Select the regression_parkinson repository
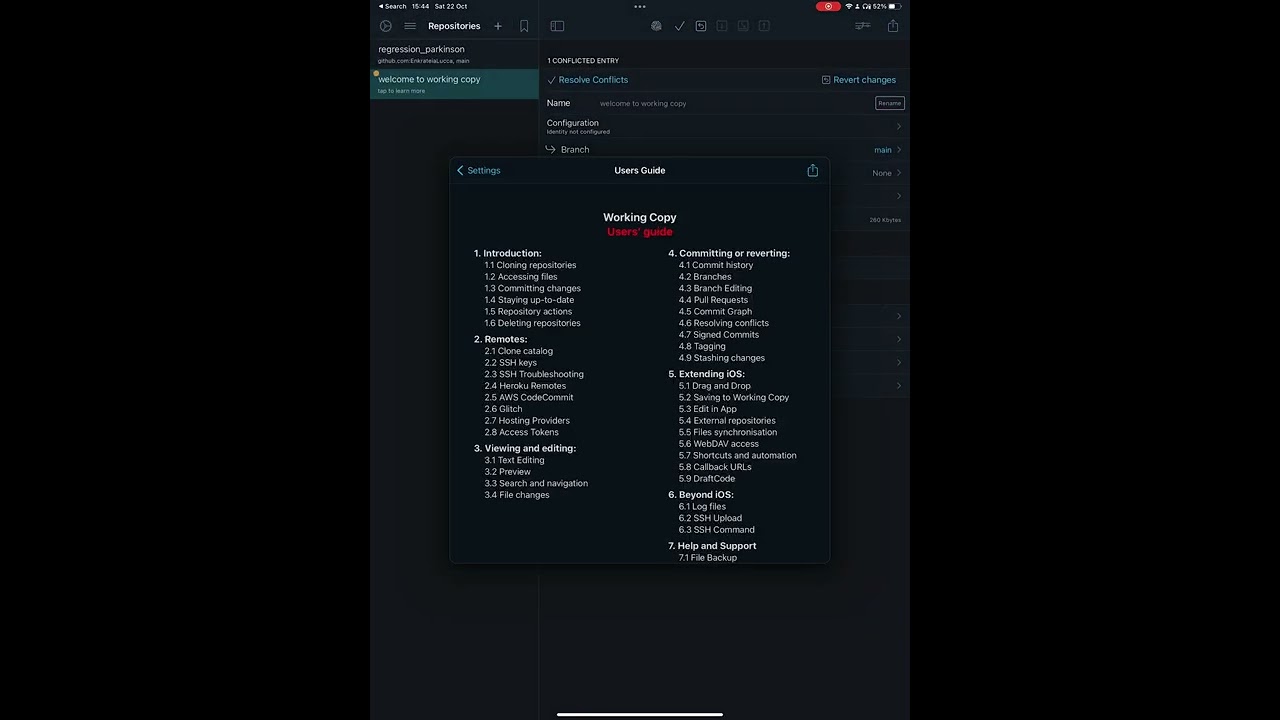This screenshot has height=720, width=1280. [x=455, y=54]
